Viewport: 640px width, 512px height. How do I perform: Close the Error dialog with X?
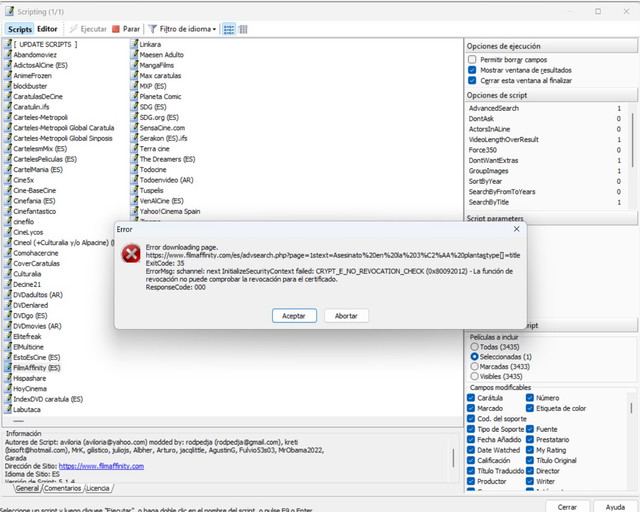(516, 229)
